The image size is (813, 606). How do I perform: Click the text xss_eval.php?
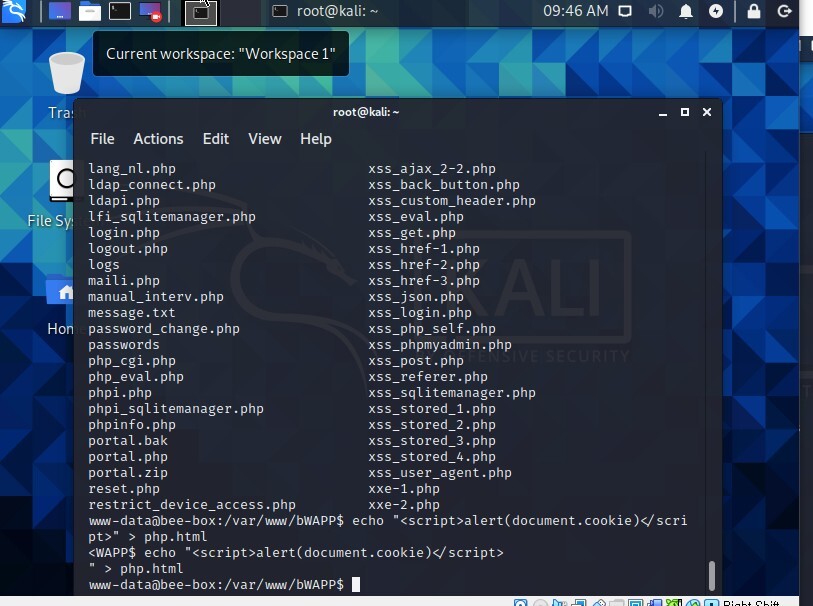(x=416, y=217)
